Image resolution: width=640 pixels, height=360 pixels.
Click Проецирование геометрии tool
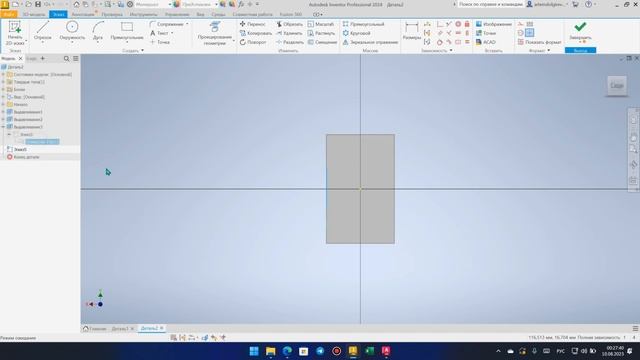(215, 33)
